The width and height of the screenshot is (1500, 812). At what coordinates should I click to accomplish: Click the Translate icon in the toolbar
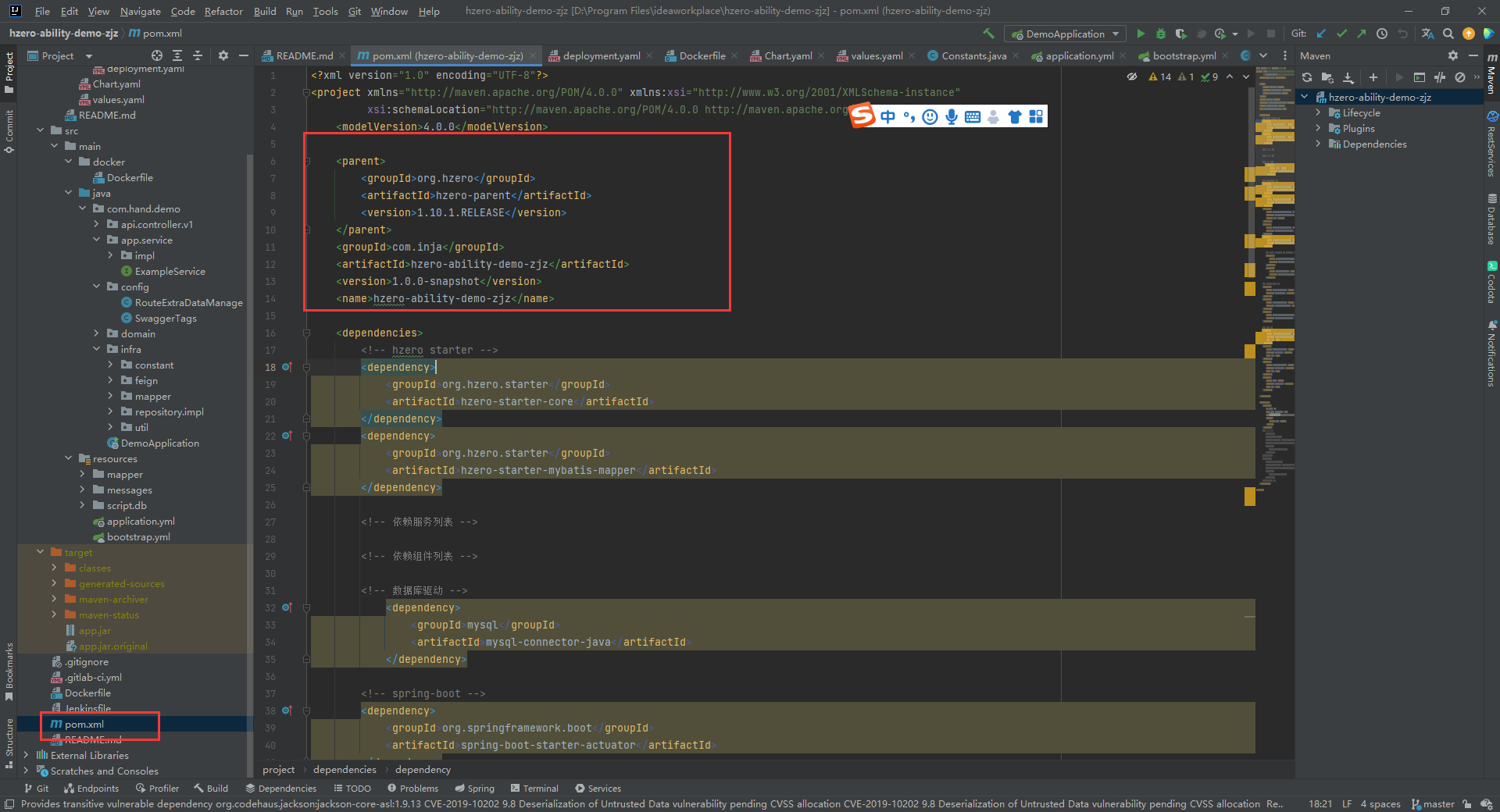click(x=1428, y=34)
